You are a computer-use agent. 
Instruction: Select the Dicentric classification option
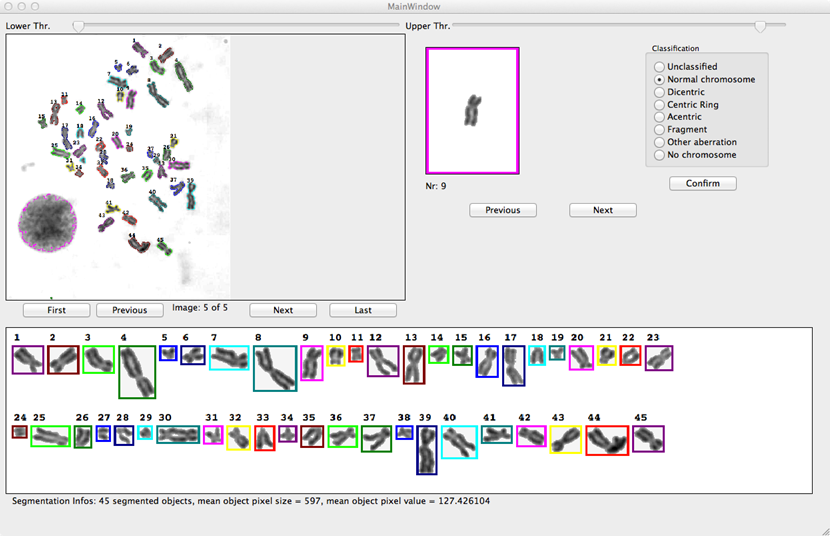point(660,92)
